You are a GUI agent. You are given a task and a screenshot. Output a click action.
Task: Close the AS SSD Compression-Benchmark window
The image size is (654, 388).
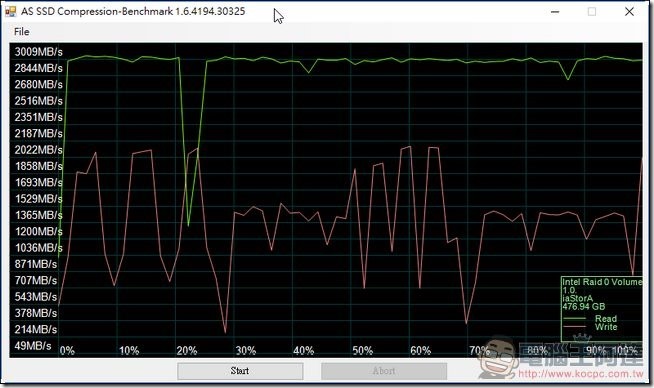tap(629, 12)
